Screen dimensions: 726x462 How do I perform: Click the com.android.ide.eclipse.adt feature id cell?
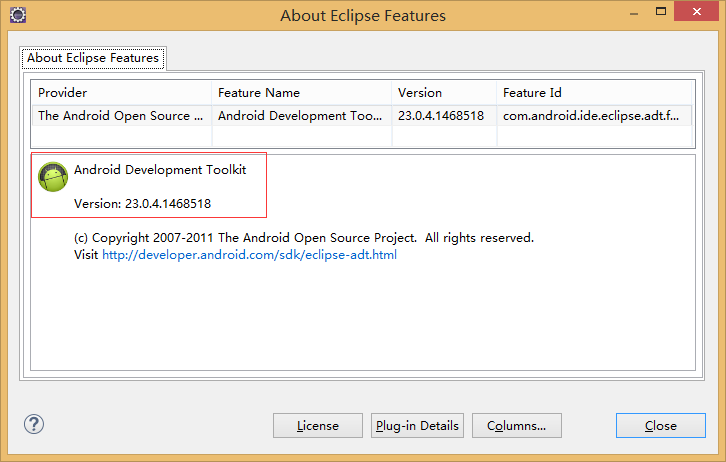point(594,115)
